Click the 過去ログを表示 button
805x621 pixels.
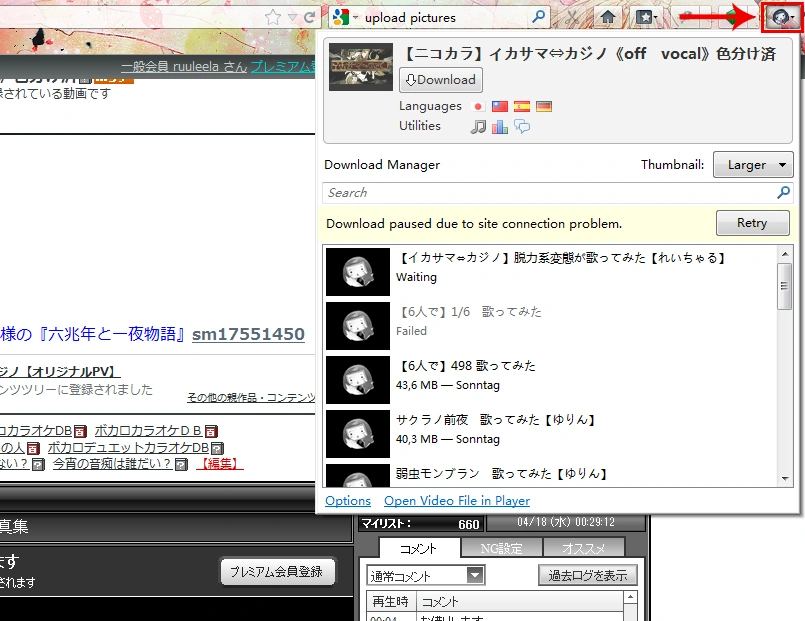coord(588,575)
